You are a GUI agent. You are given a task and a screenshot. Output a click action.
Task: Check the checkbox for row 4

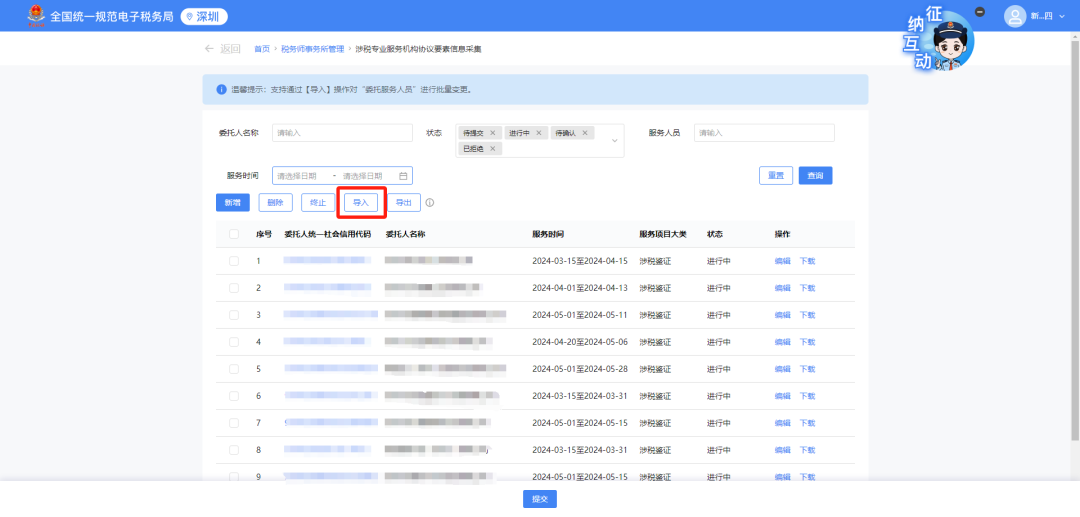(233, 341)
